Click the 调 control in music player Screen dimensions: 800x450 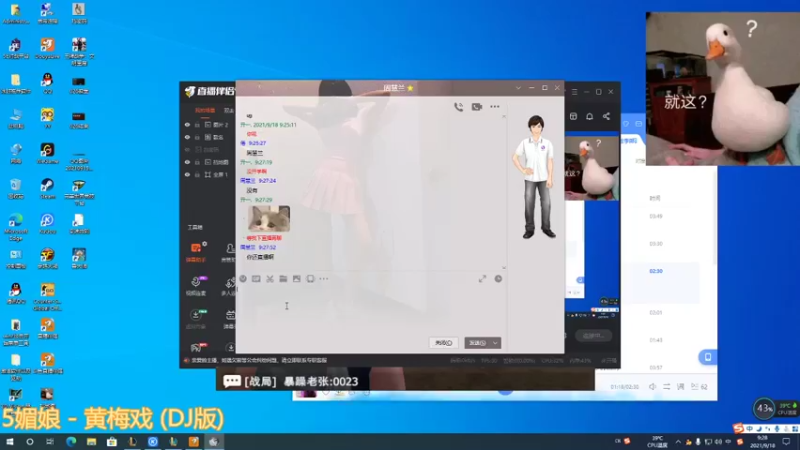tap(680, 387)
